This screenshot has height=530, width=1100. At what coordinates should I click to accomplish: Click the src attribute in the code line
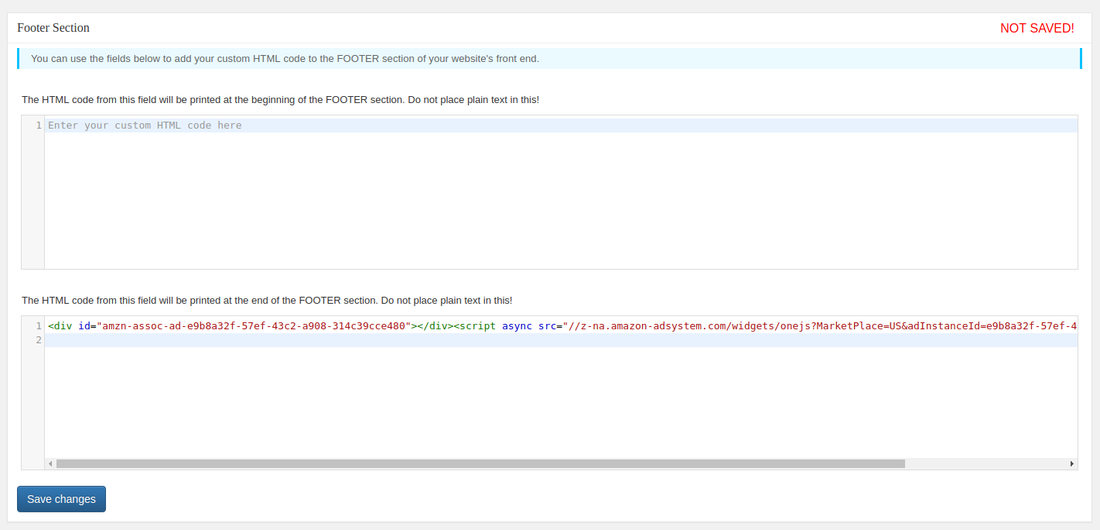click(x=547, y=326)
